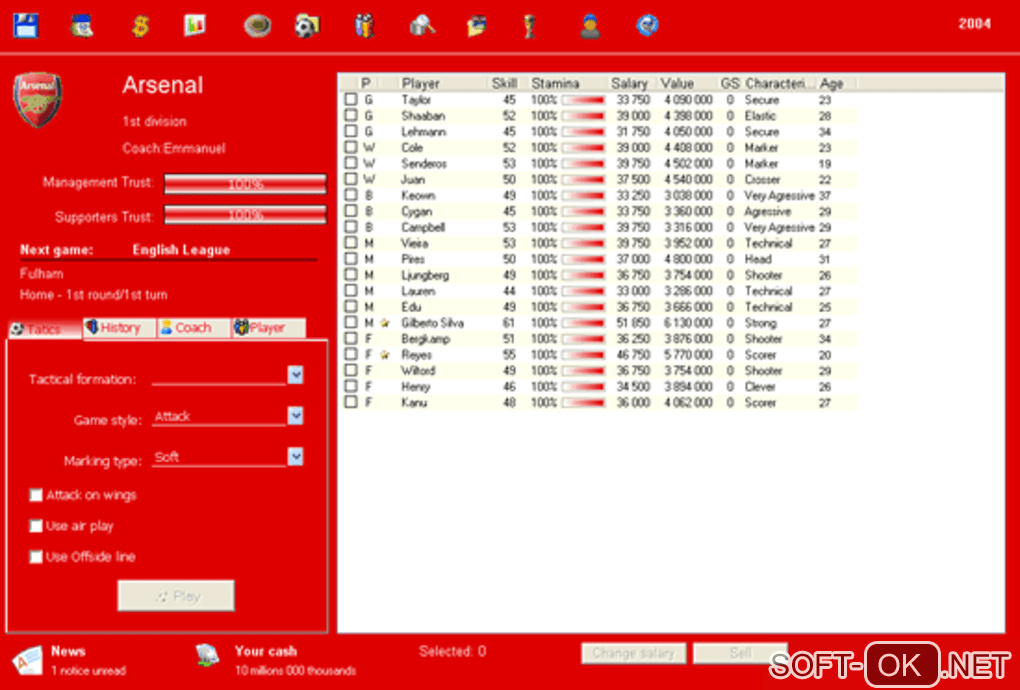Sort by the Salary column header
Viewport: 1020px width, 690px height.
(x=630, y=83)
